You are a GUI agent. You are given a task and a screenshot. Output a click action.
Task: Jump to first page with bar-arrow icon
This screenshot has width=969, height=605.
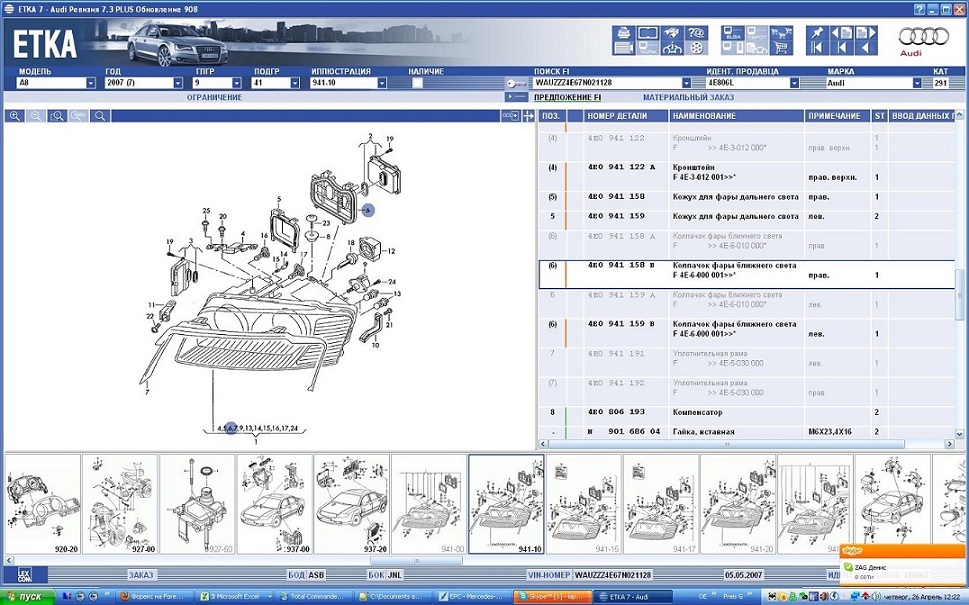816,48
